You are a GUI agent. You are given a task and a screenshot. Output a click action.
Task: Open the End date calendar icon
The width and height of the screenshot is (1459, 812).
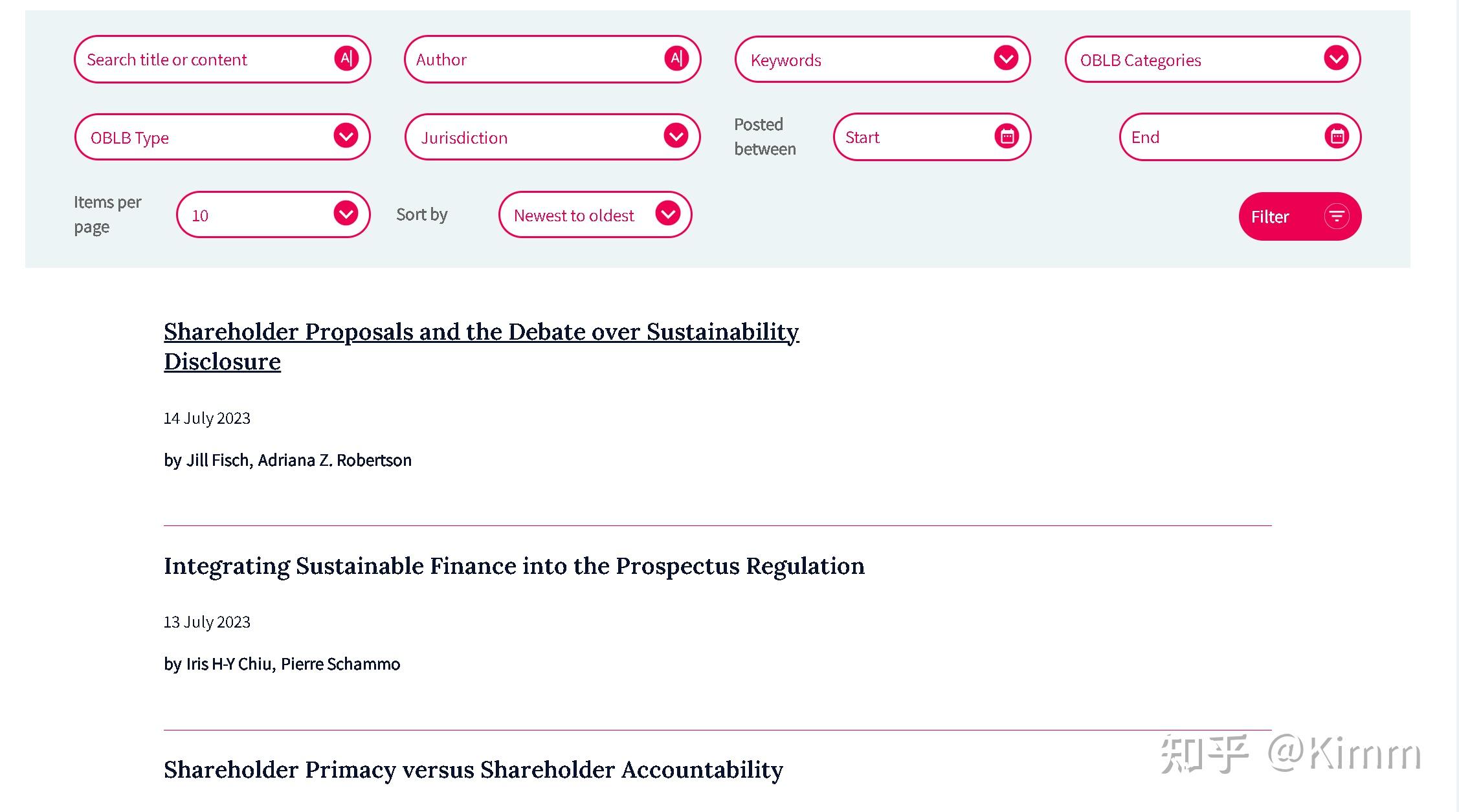click(1337, 137)
